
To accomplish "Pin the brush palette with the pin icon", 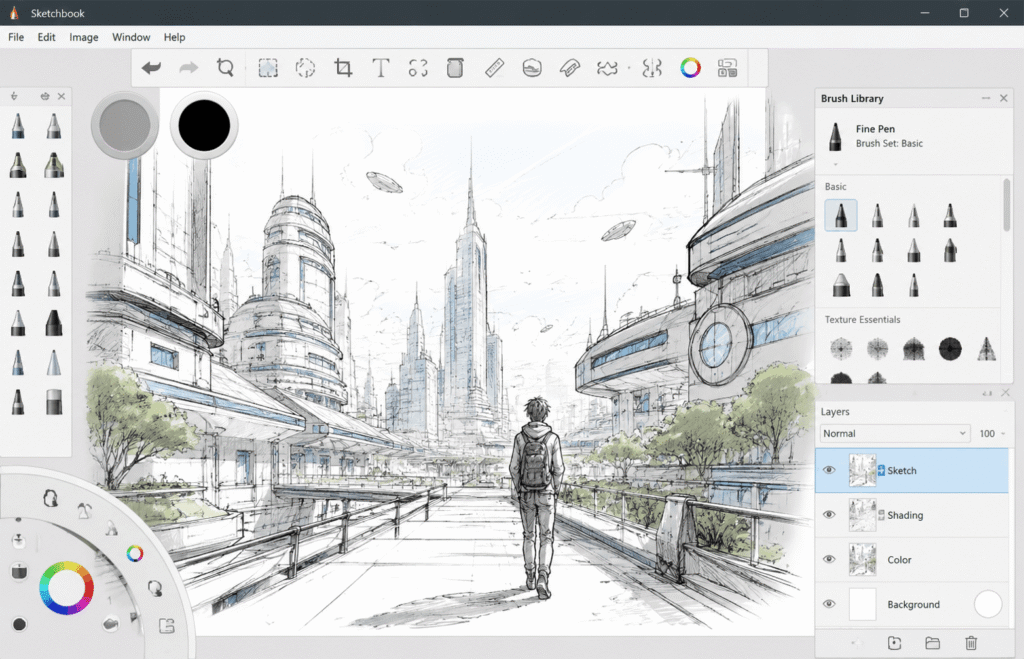I will pos(14,96).
